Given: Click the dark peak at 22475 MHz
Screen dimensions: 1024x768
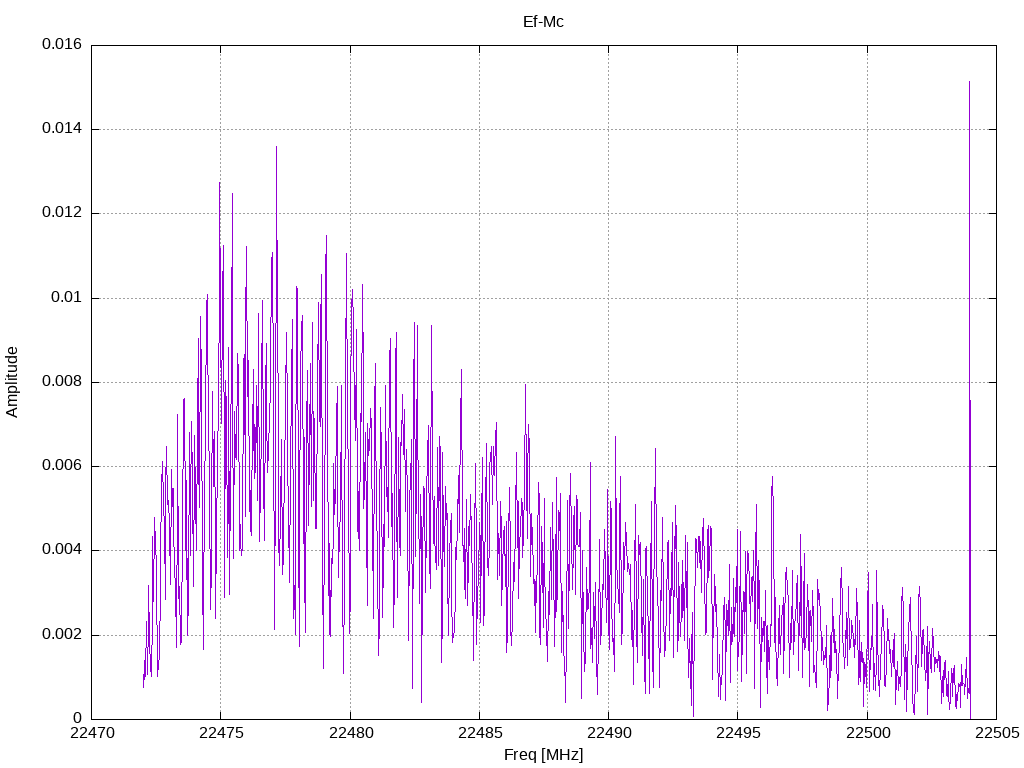Looking at the screenshot, I should (x=220, y=184).
